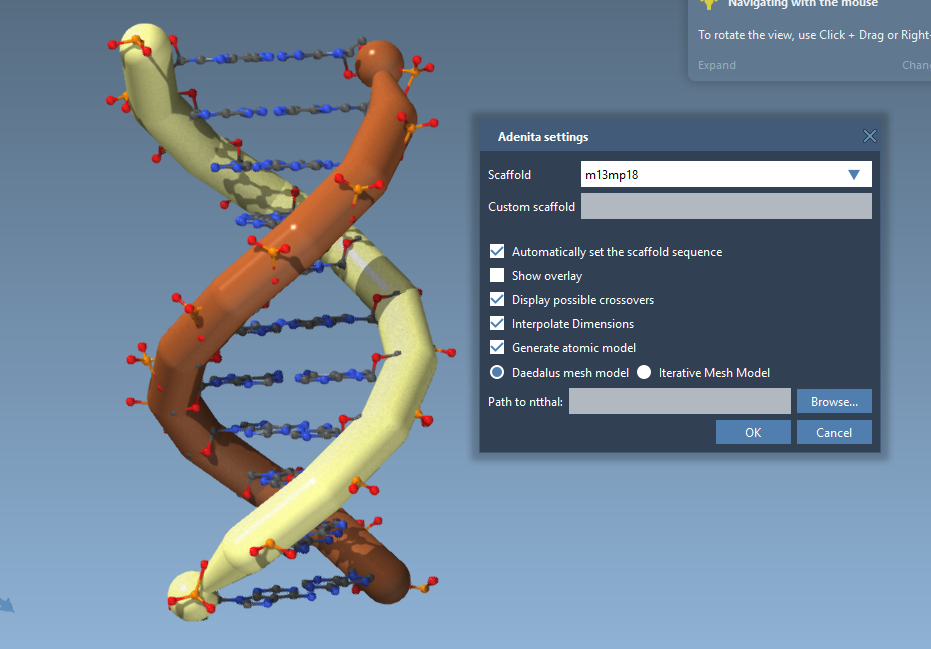Close the Adenita settings dialog

(869, 137)
